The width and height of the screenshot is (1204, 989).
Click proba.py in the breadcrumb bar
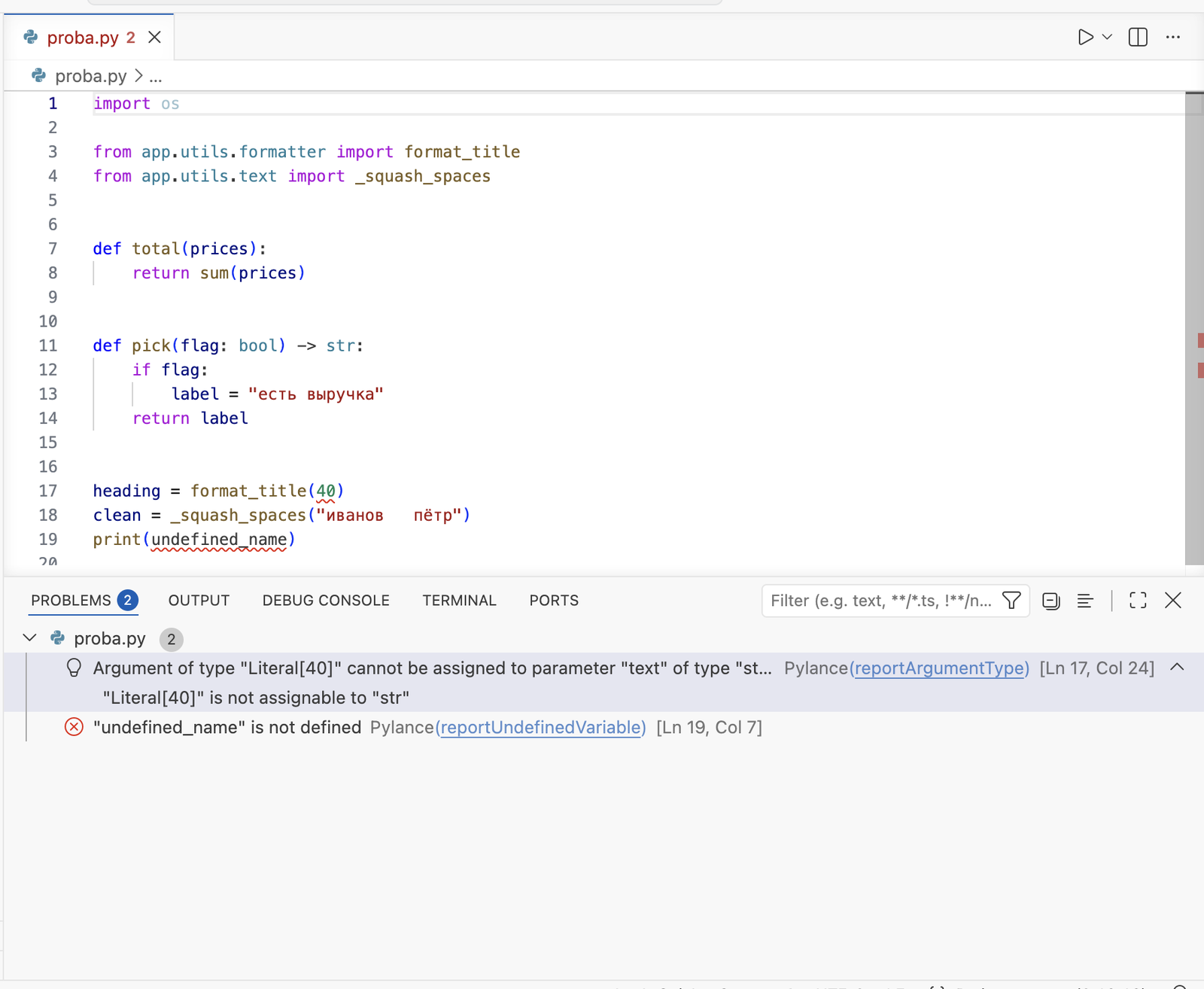[90, 76]
